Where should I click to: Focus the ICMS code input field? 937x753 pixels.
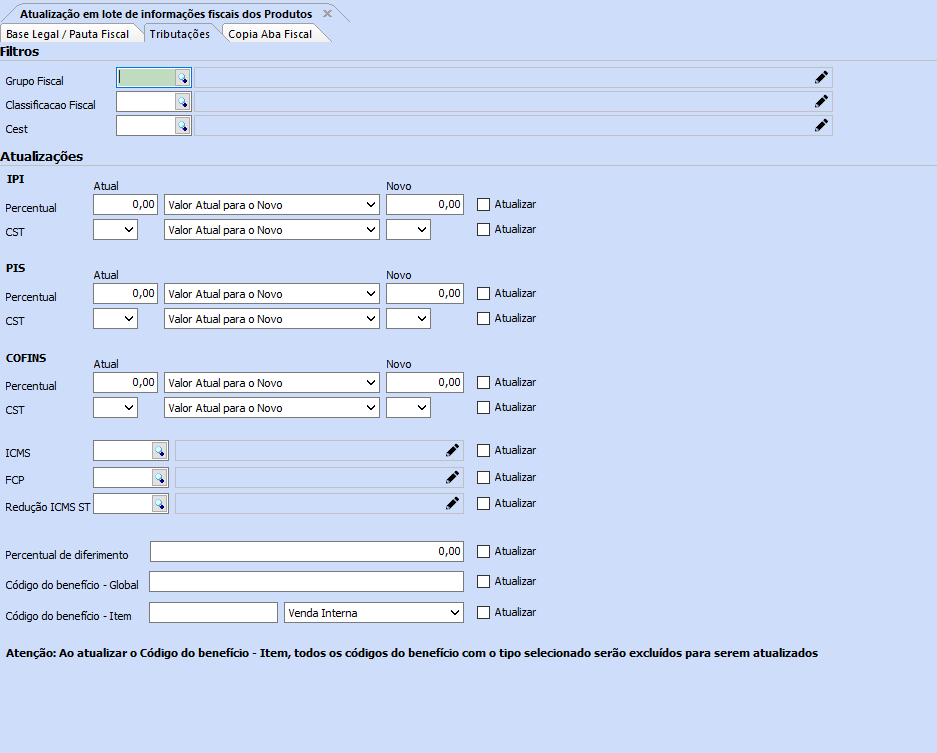pos(123,451)
